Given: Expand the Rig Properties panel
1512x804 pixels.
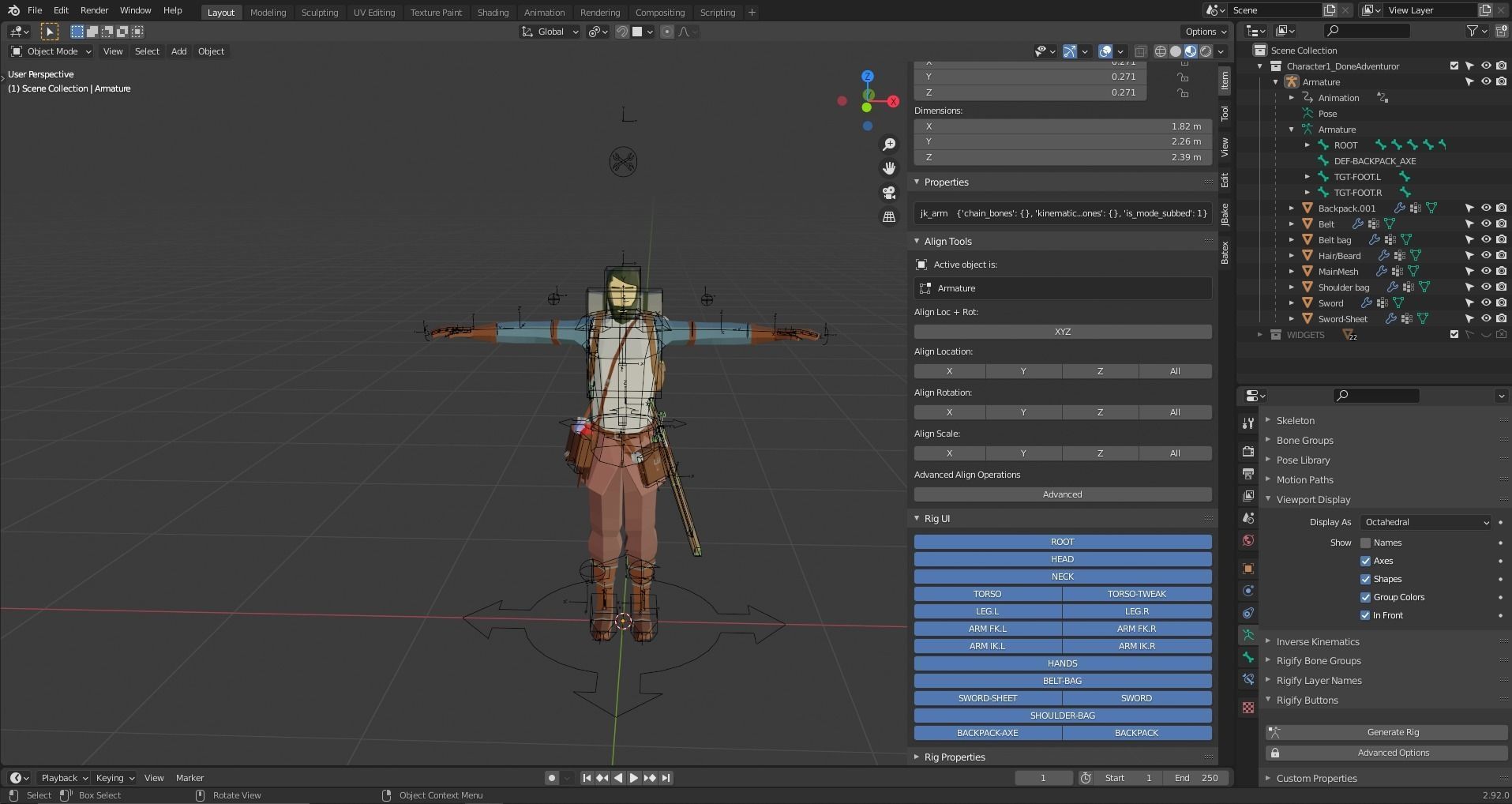Looking at the screenshot, I should tap(954, 757).
